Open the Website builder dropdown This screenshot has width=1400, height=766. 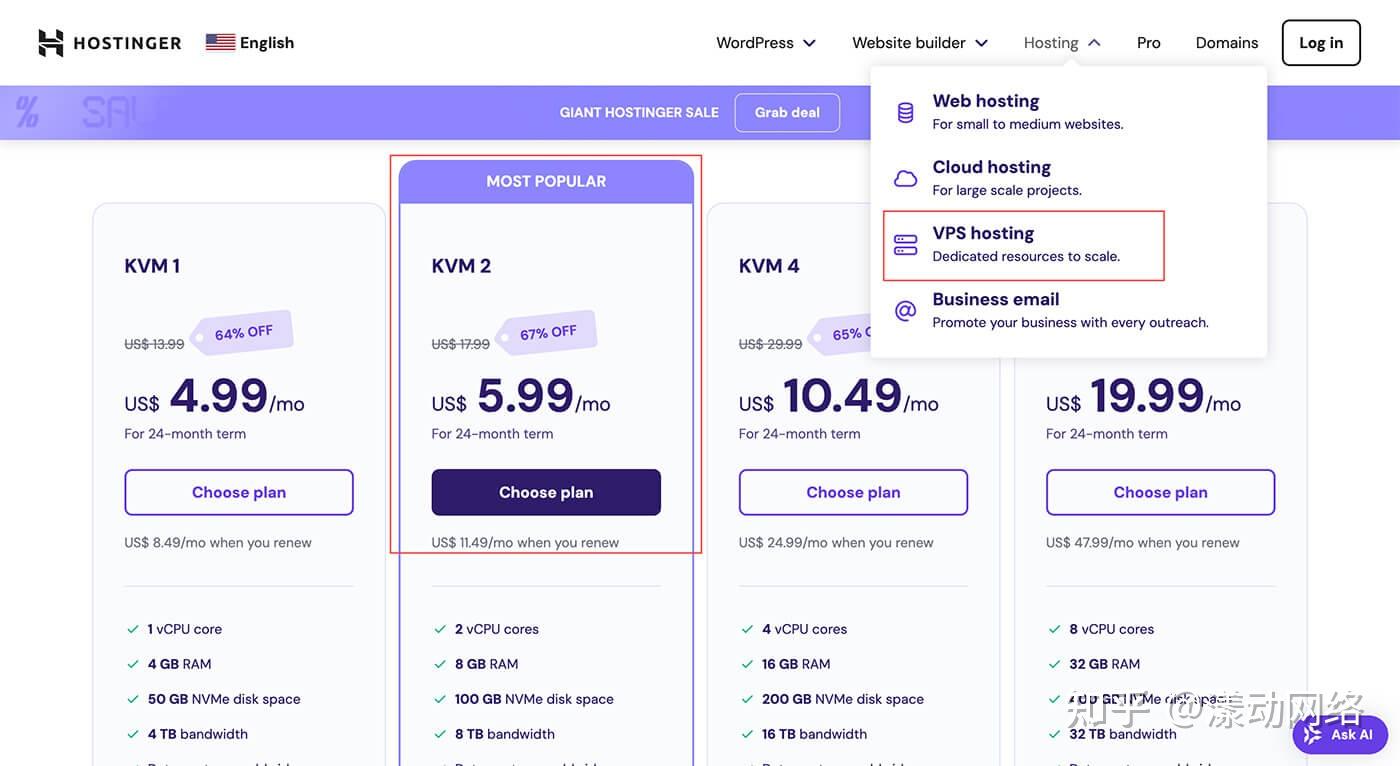908,40
